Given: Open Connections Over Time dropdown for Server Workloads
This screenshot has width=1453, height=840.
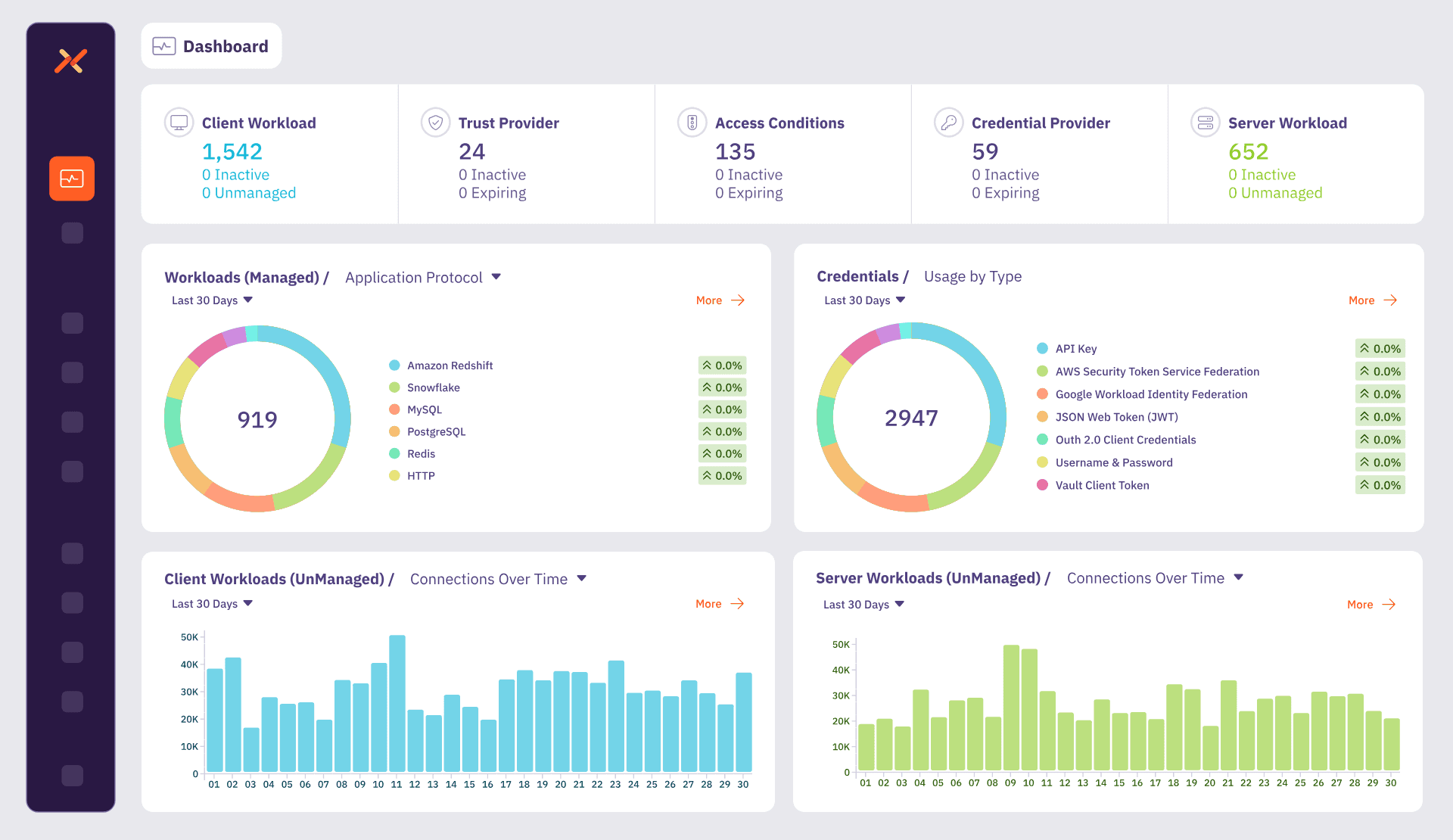Looking at the screenshot, I should pyautogui.click(x=1156, y=578).
